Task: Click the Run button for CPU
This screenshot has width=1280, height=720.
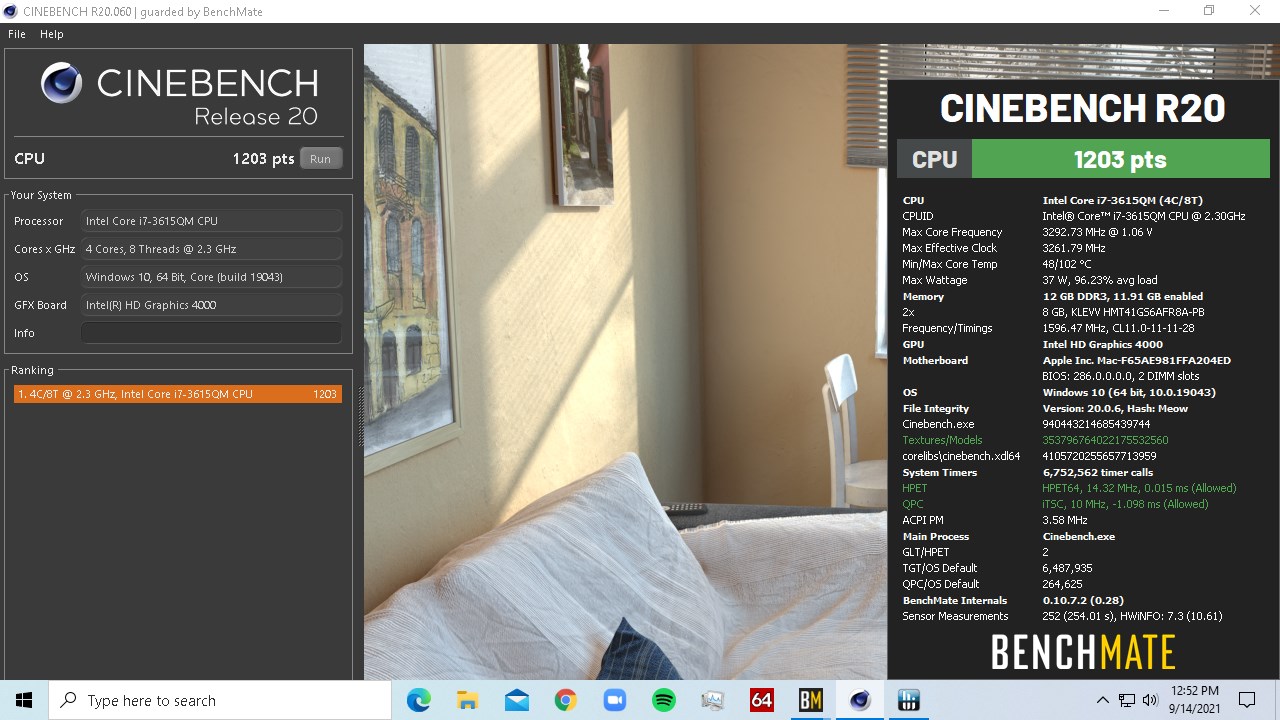Action: pyautogui.click(x=320, y=159)
